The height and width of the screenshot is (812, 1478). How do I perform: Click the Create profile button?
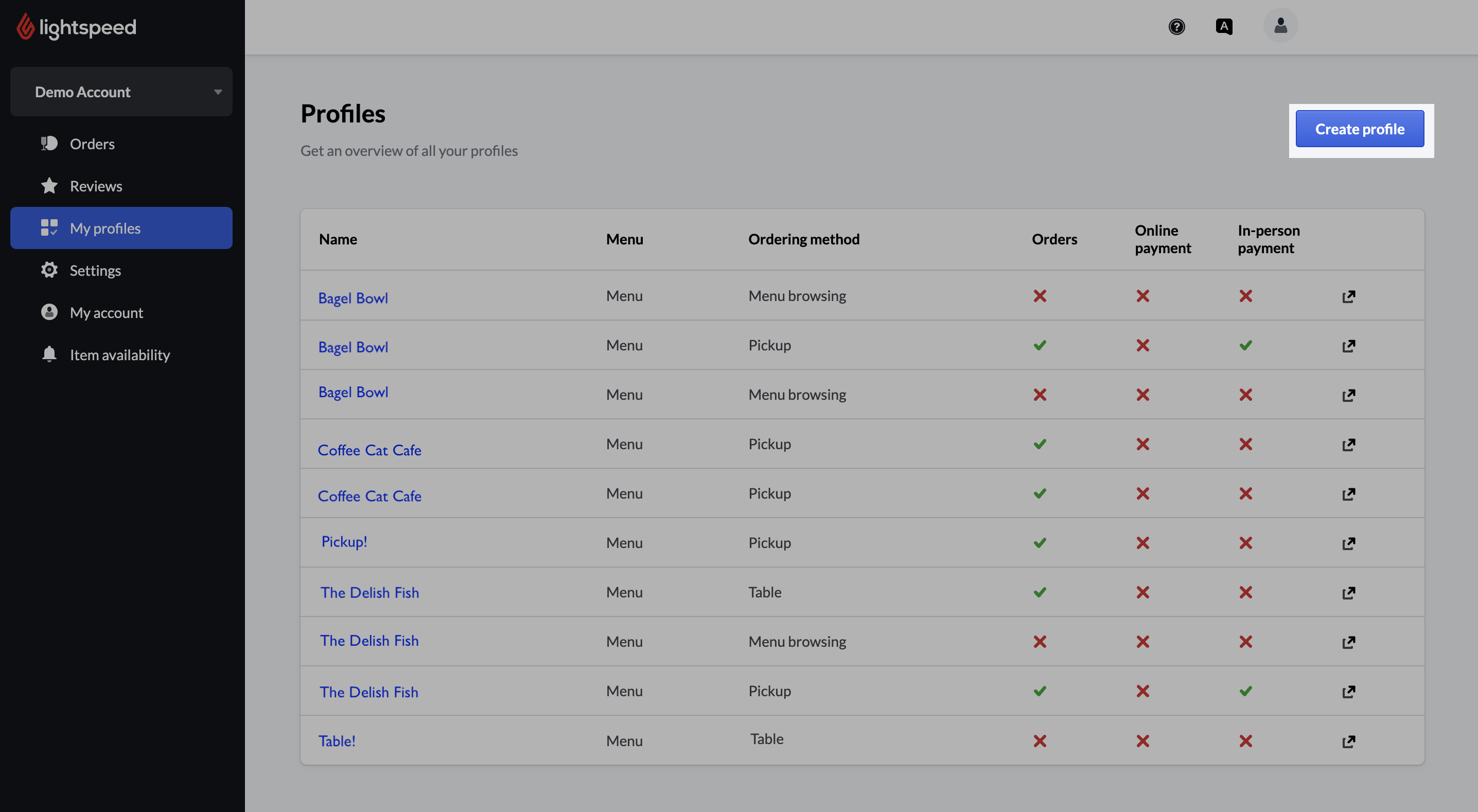pyautogui.click(x=1359, y=129)
